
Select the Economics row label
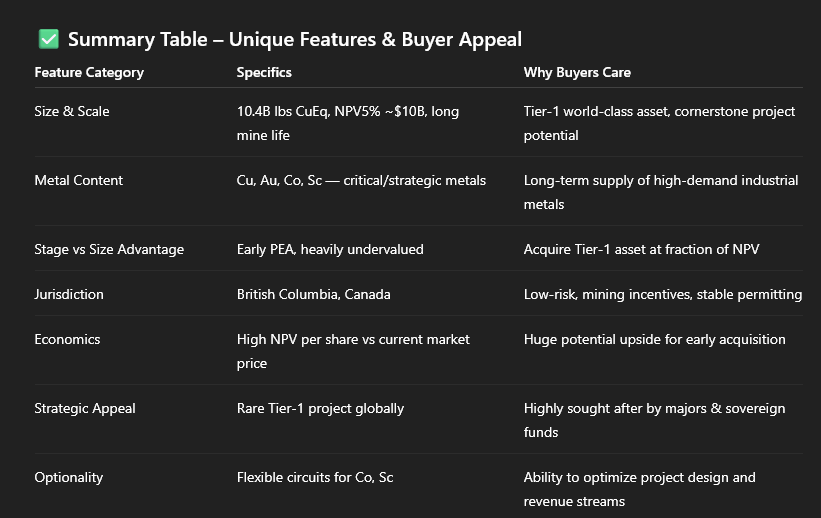pos(67,339)
